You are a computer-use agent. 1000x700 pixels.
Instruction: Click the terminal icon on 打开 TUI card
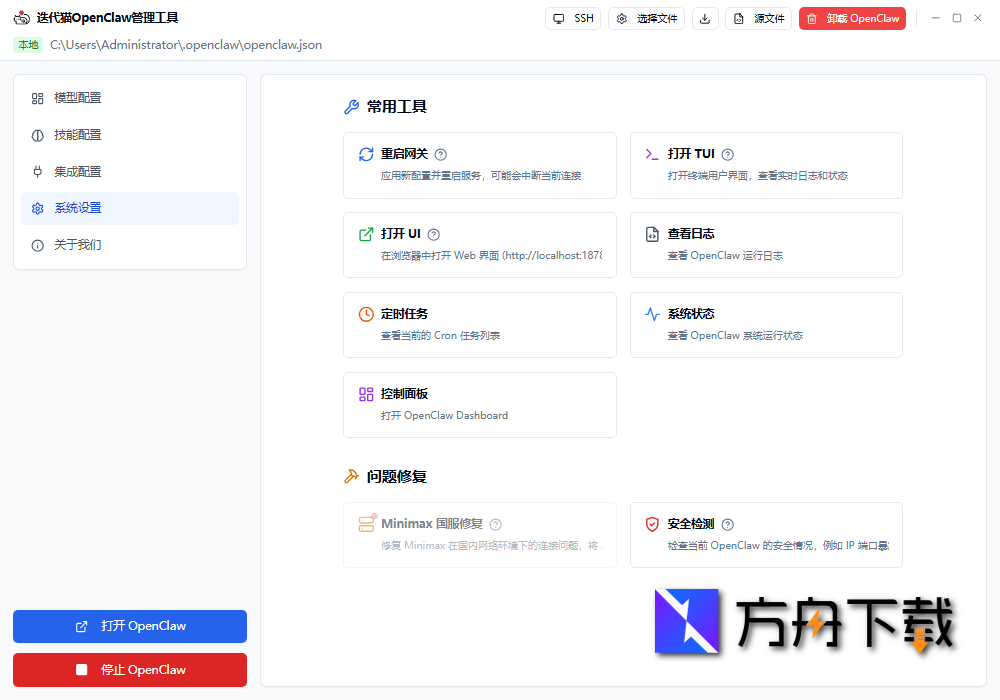[651, 154]
